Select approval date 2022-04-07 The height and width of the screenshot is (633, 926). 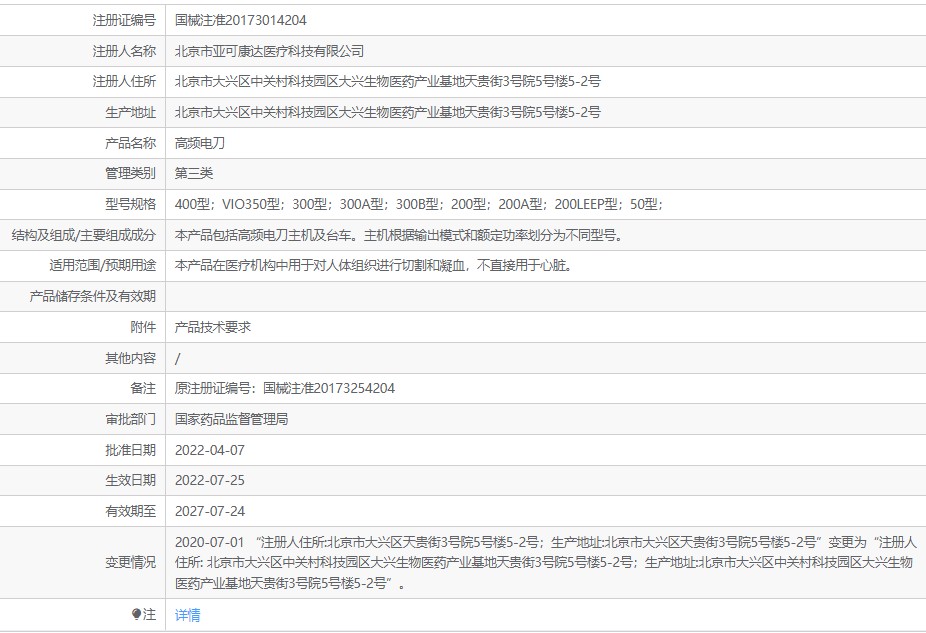point(210,450)
